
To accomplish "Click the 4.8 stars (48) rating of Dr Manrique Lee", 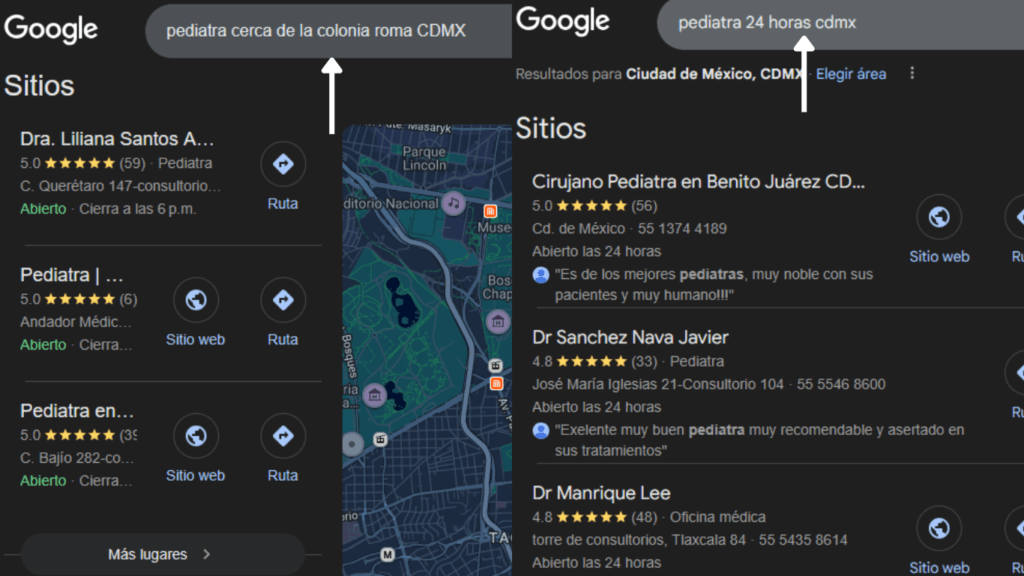I will click(594, 517).
